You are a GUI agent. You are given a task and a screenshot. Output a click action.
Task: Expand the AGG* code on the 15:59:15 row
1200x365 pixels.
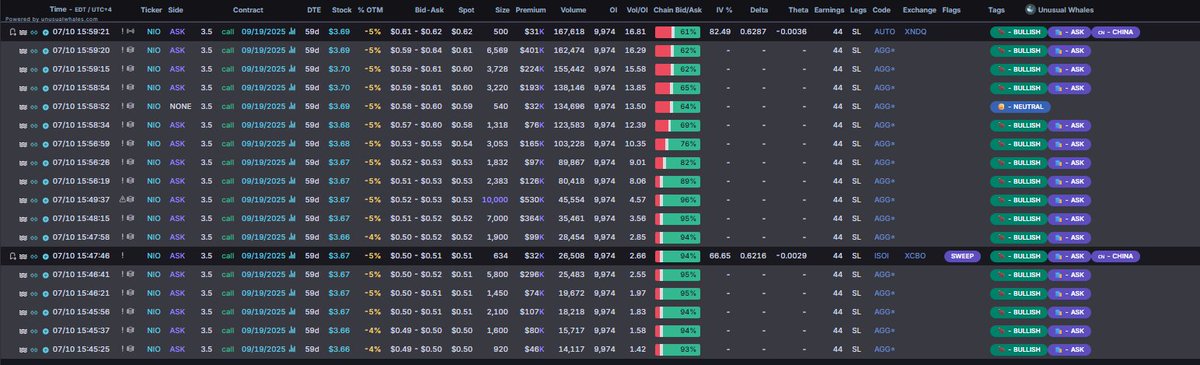[x=884, y=70]
